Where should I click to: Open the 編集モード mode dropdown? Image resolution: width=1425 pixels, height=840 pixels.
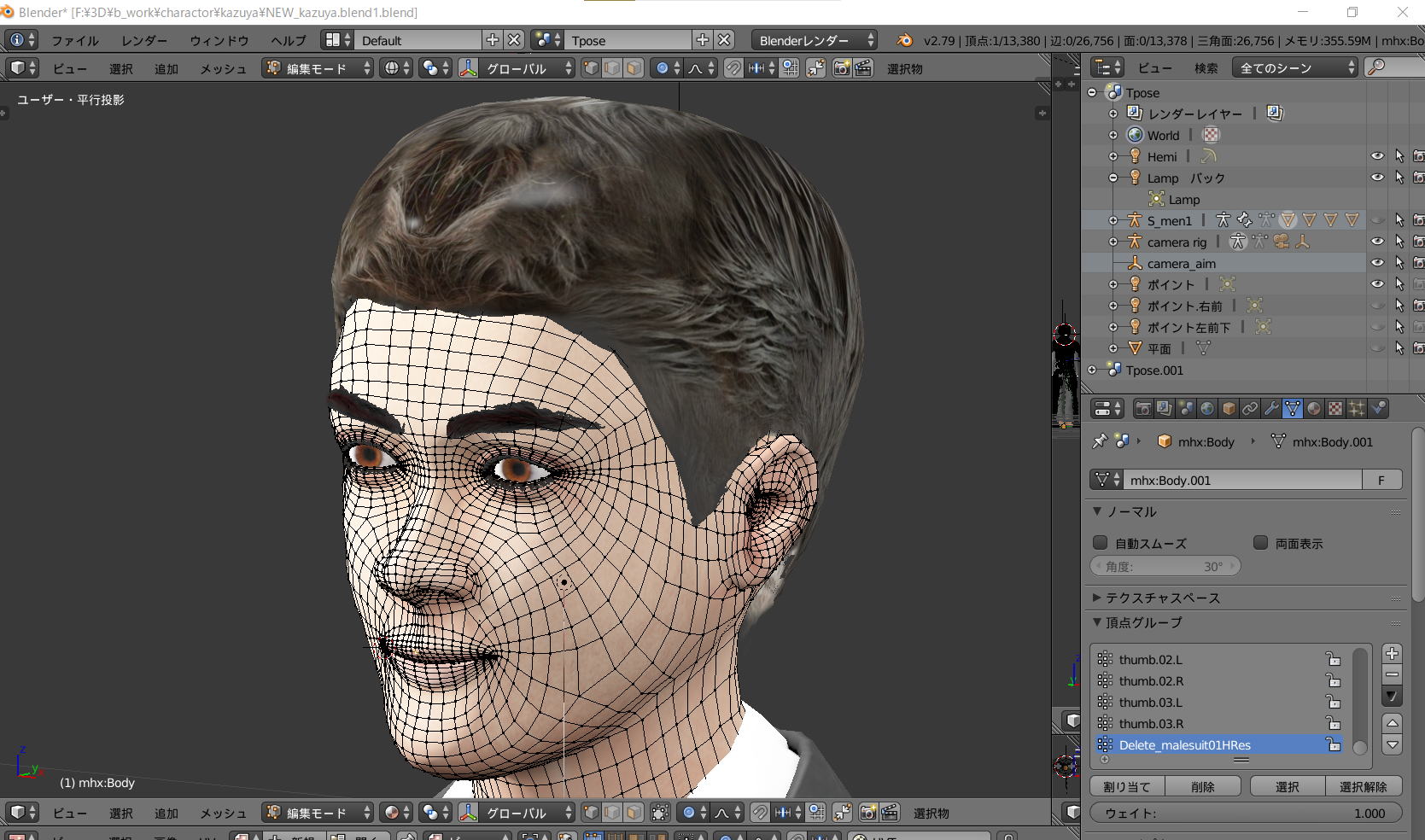point(318,68)
